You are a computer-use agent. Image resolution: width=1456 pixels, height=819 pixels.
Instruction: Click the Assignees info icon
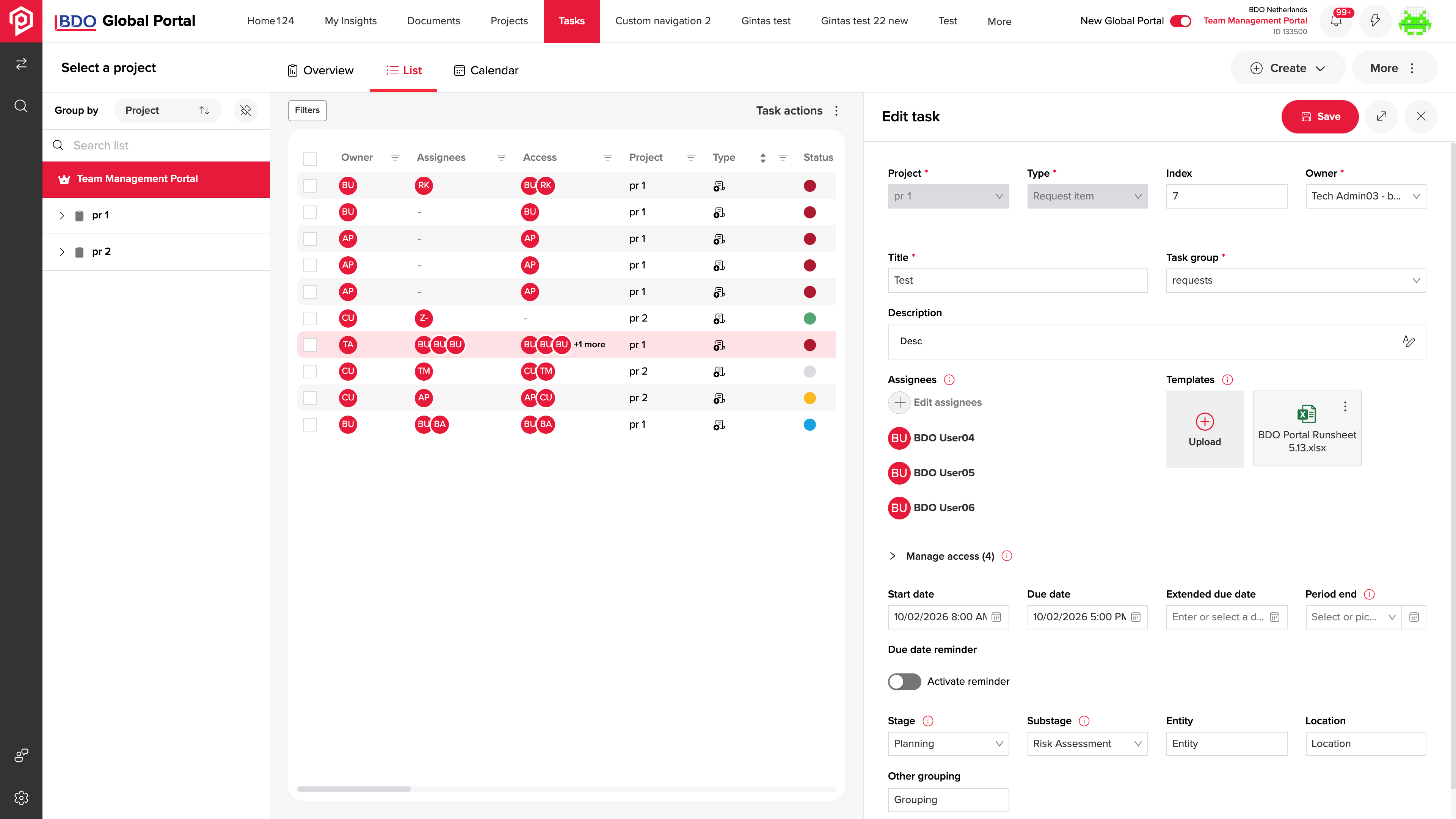949,380
